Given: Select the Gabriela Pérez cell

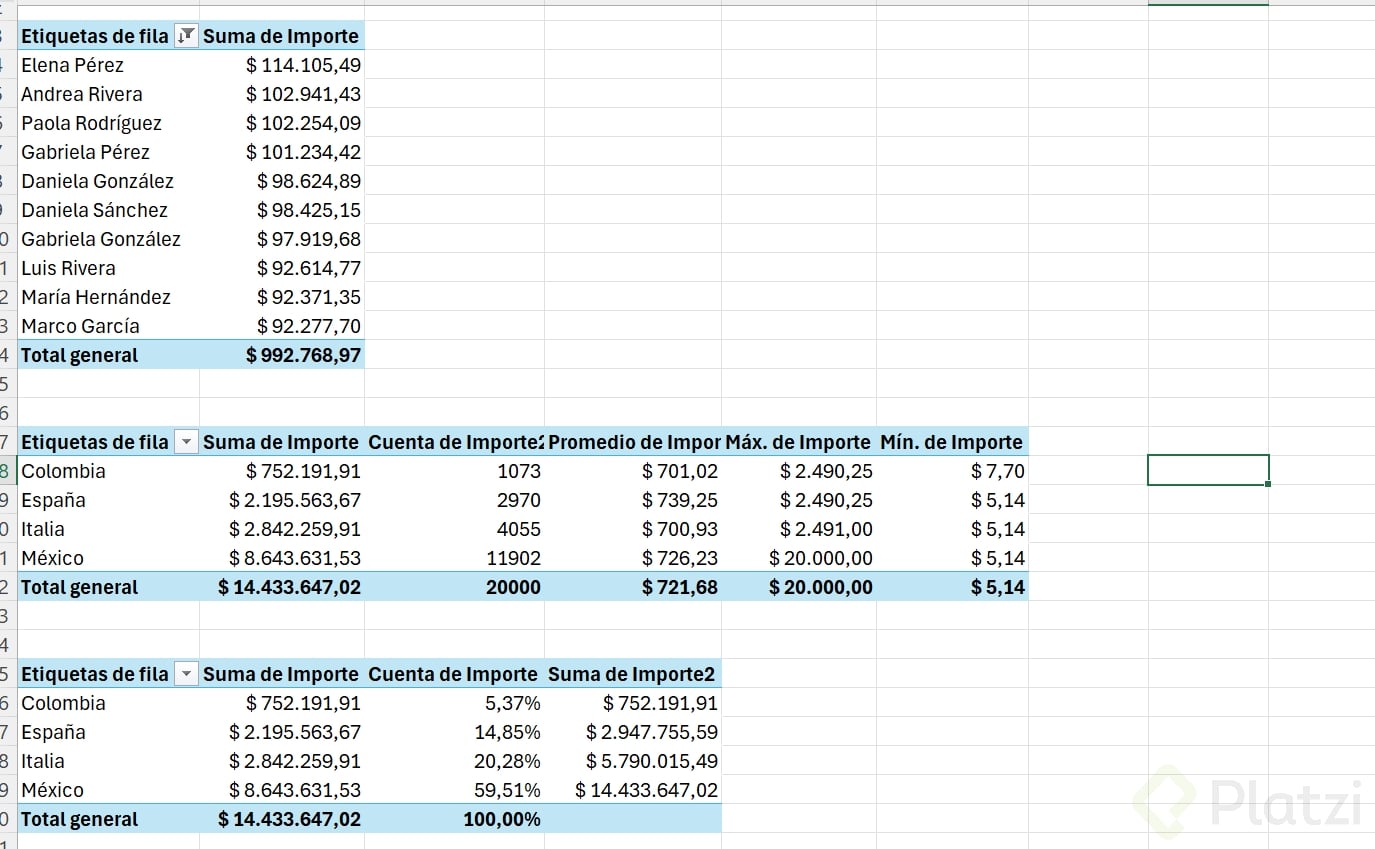Looking at the screenshot, I should coord(85,152).
